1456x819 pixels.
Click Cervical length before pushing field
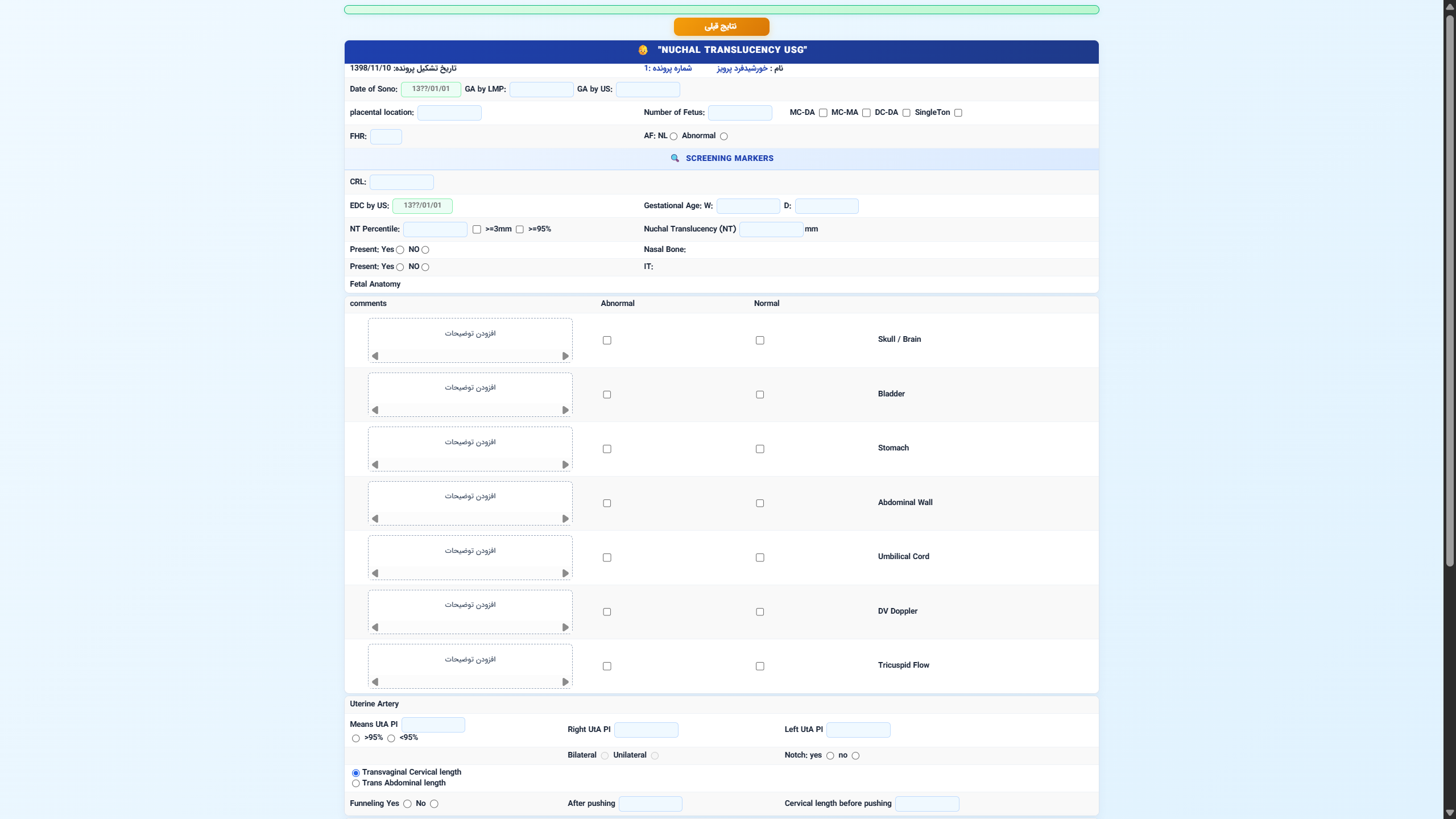coord(927,804)
